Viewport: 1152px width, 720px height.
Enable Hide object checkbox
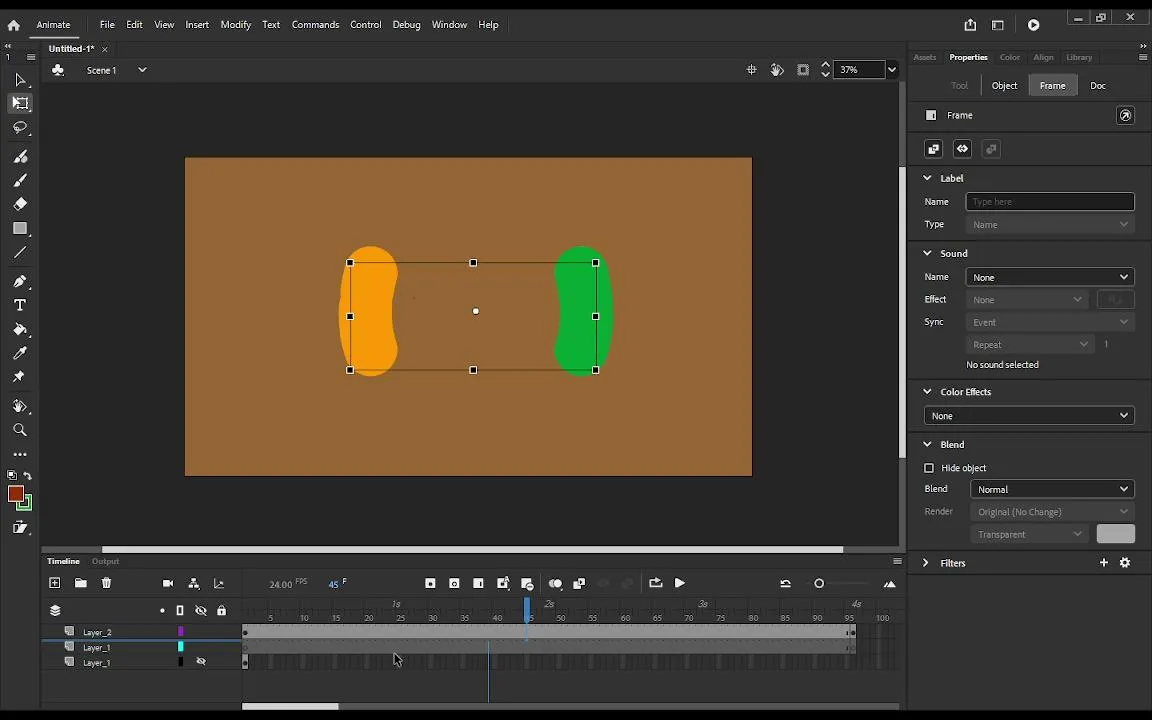(929, 468)
